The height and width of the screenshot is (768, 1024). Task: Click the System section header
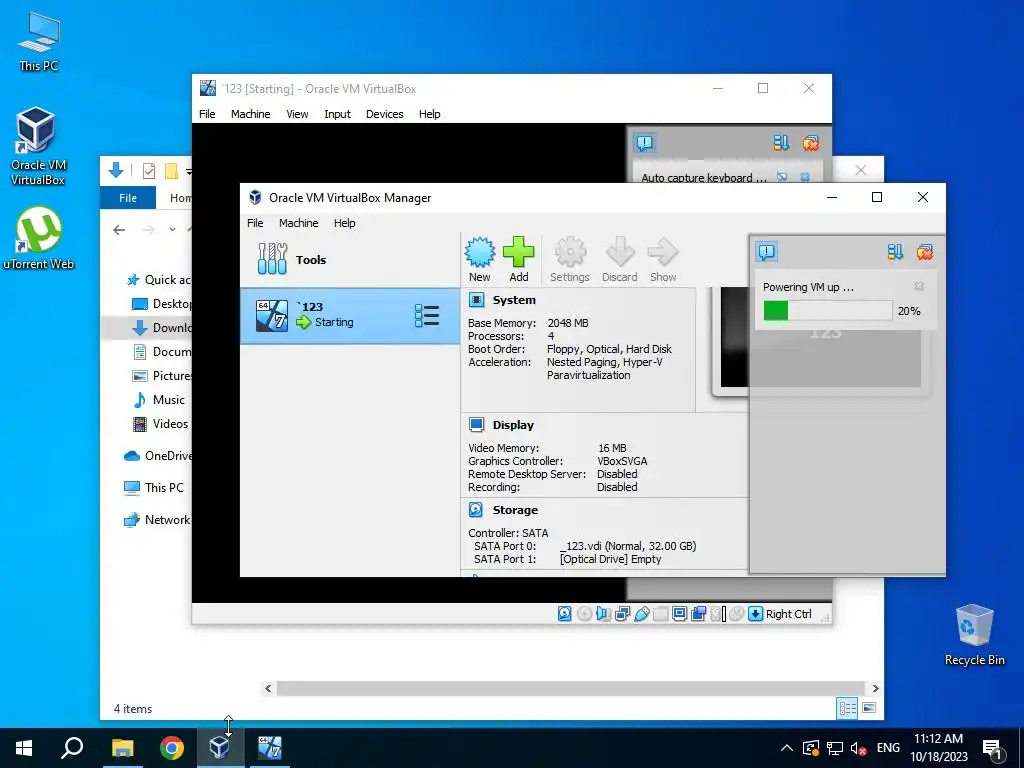tap(514, 300)
